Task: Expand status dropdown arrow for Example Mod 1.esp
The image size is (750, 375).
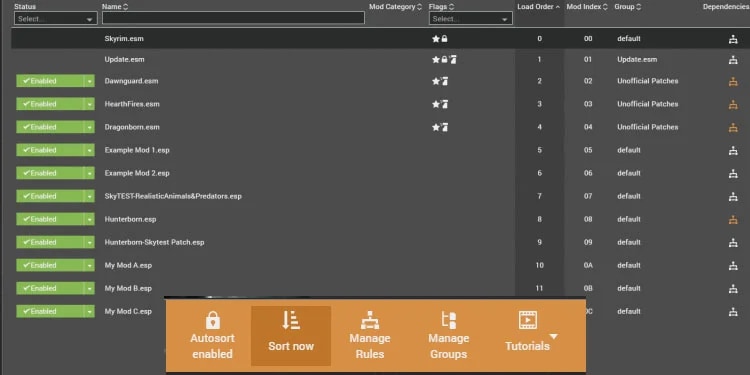Action: 89,150
